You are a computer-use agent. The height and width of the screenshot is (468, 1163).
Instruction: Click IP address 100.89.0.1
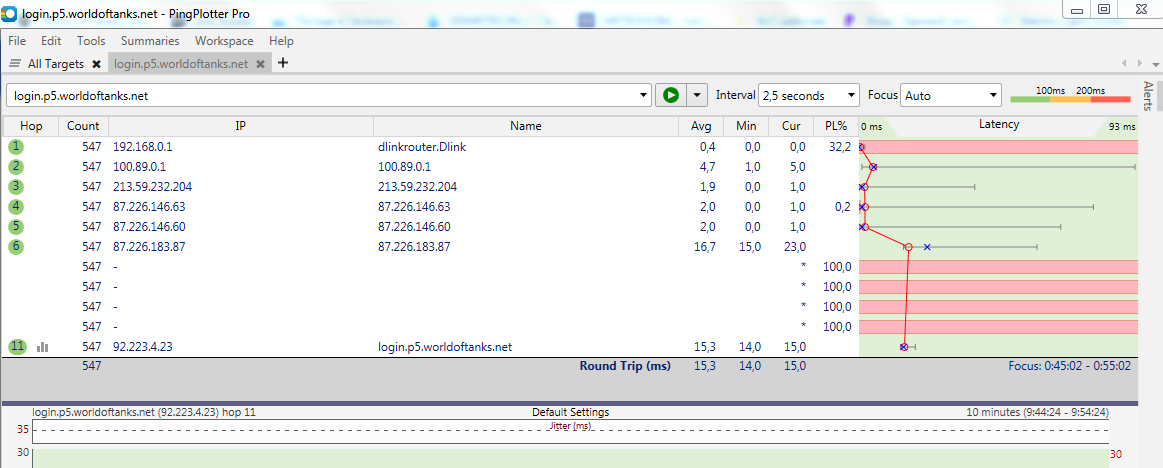(139, 167)
